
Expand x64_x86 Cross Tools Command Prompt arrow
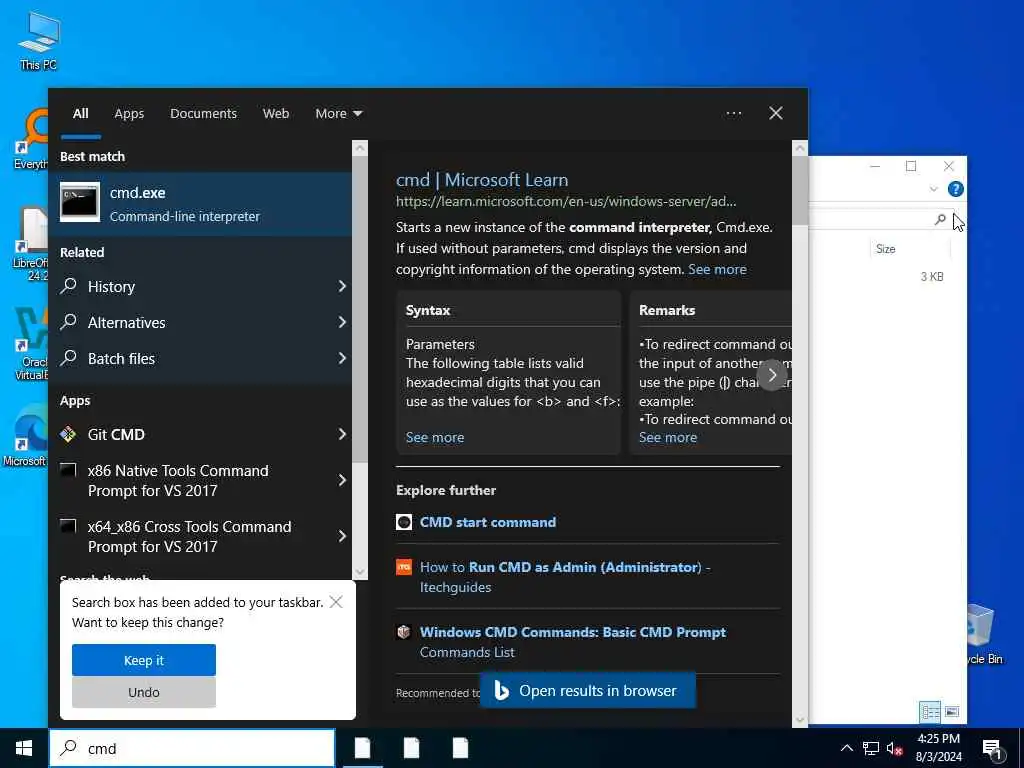342,536
